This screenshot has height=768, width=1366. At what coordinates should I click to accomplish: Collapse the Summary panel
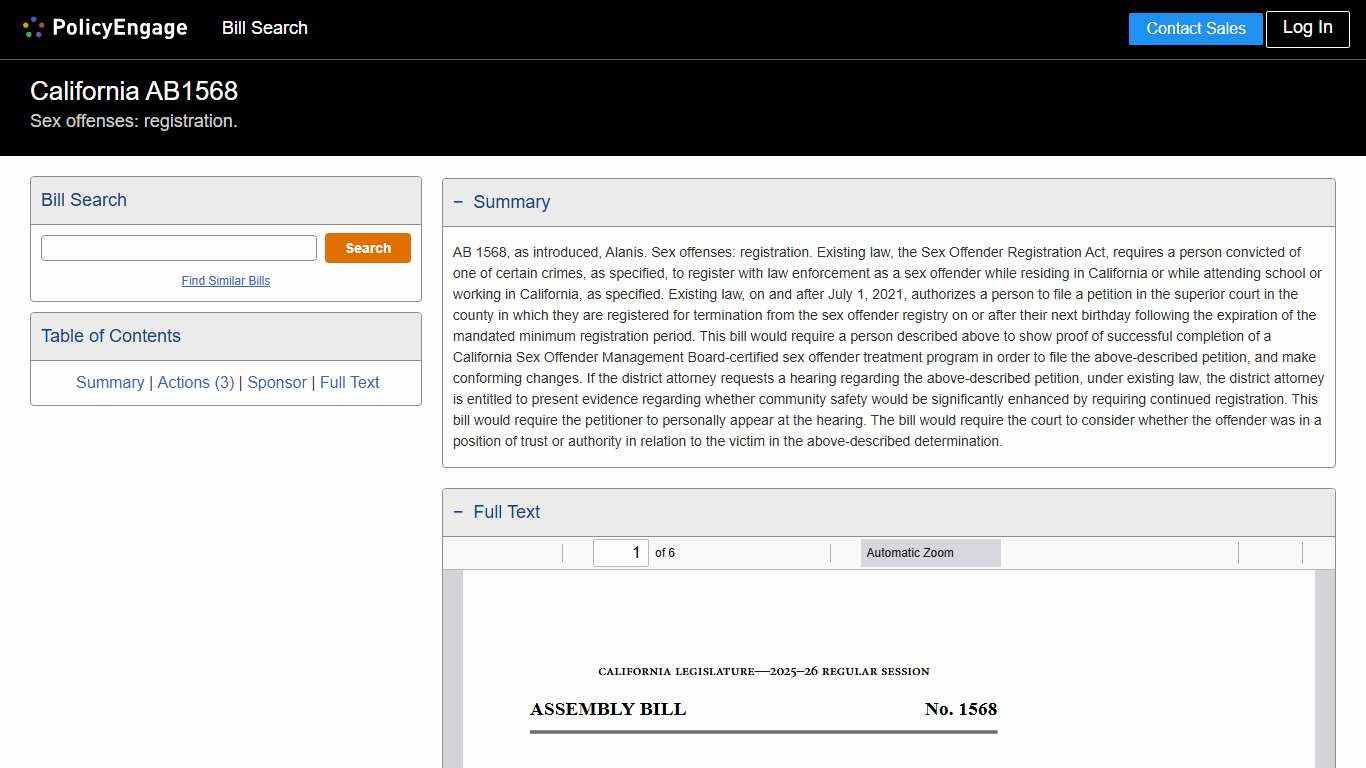[x=460, y=201]
